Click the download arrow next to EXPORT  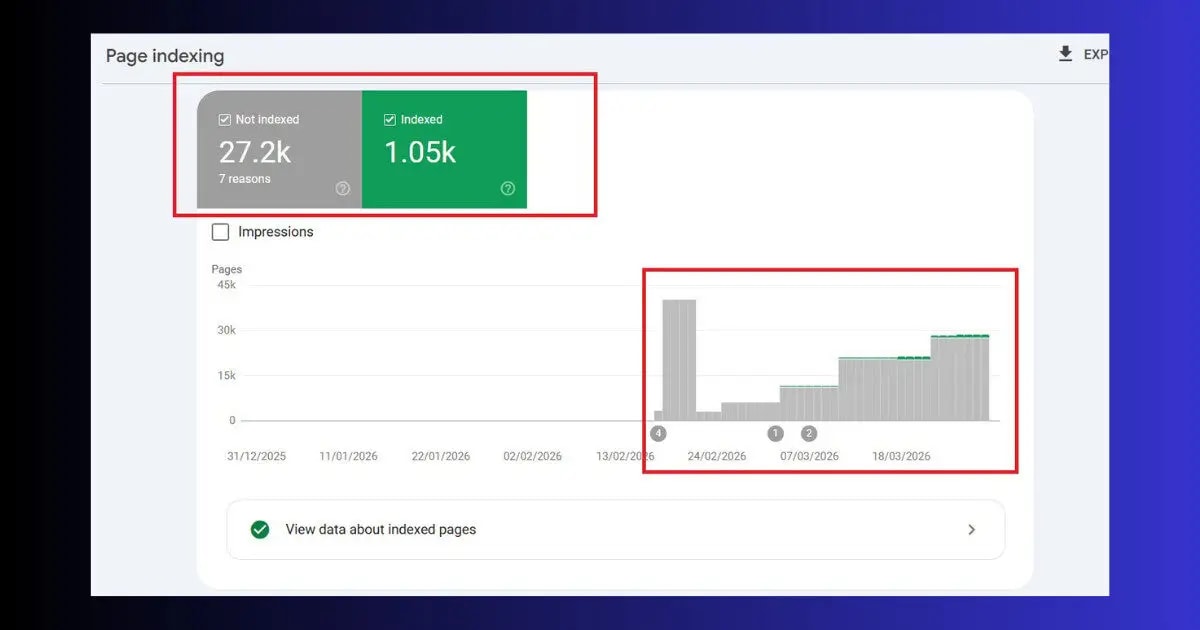(x=1066, y=54)
